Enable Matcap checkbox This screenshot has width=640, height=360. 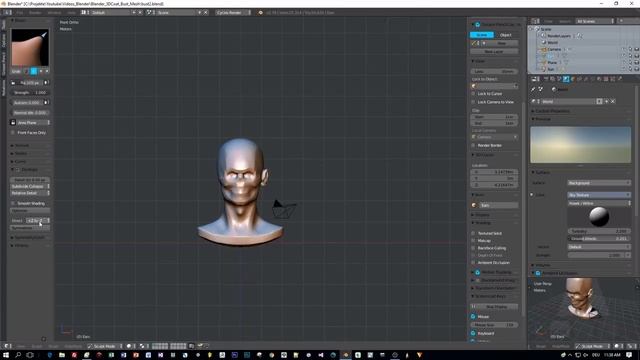tap(473, 241)
